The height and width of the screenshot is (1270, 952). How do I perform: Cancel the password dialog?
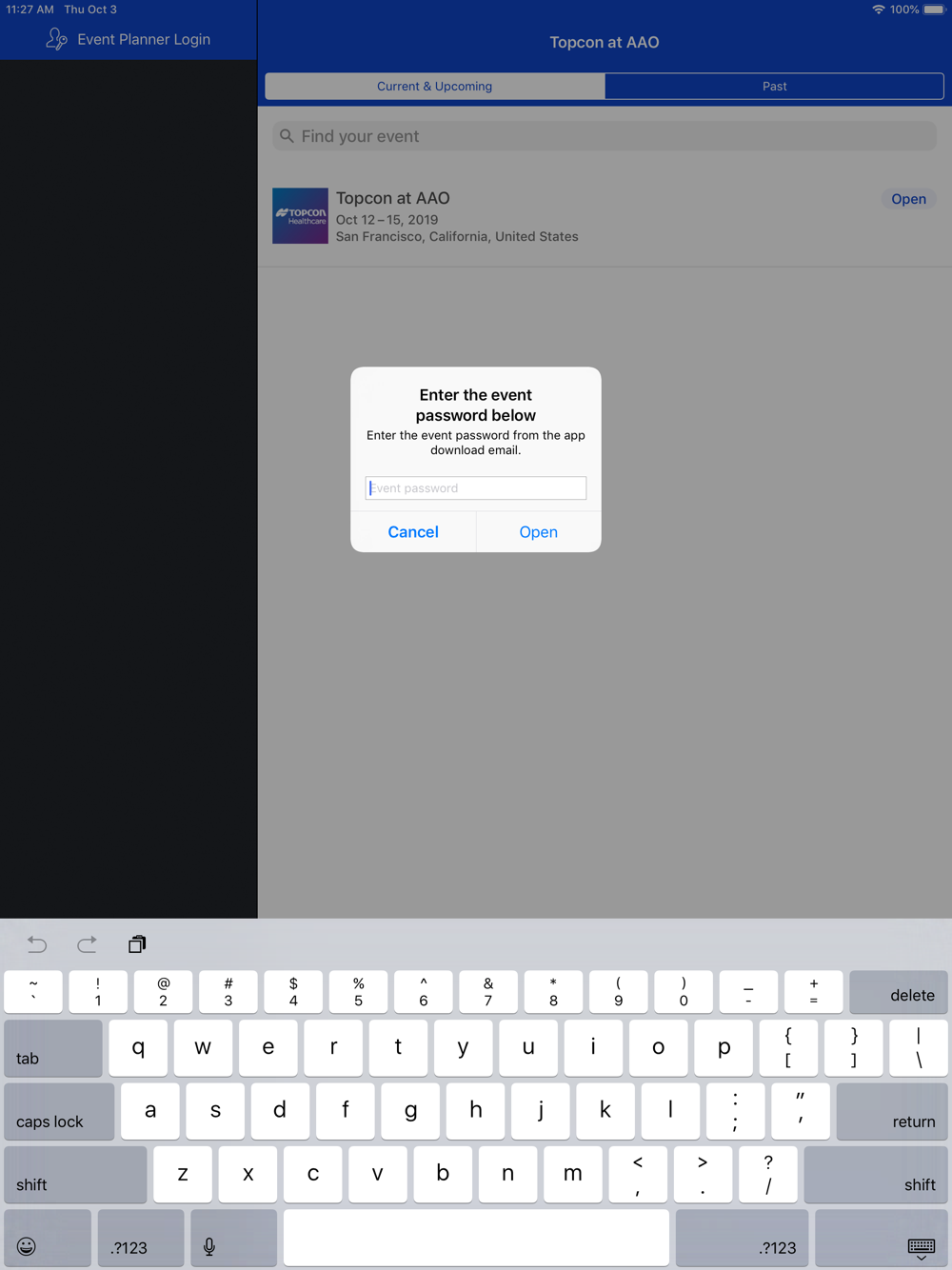[413, 532]
